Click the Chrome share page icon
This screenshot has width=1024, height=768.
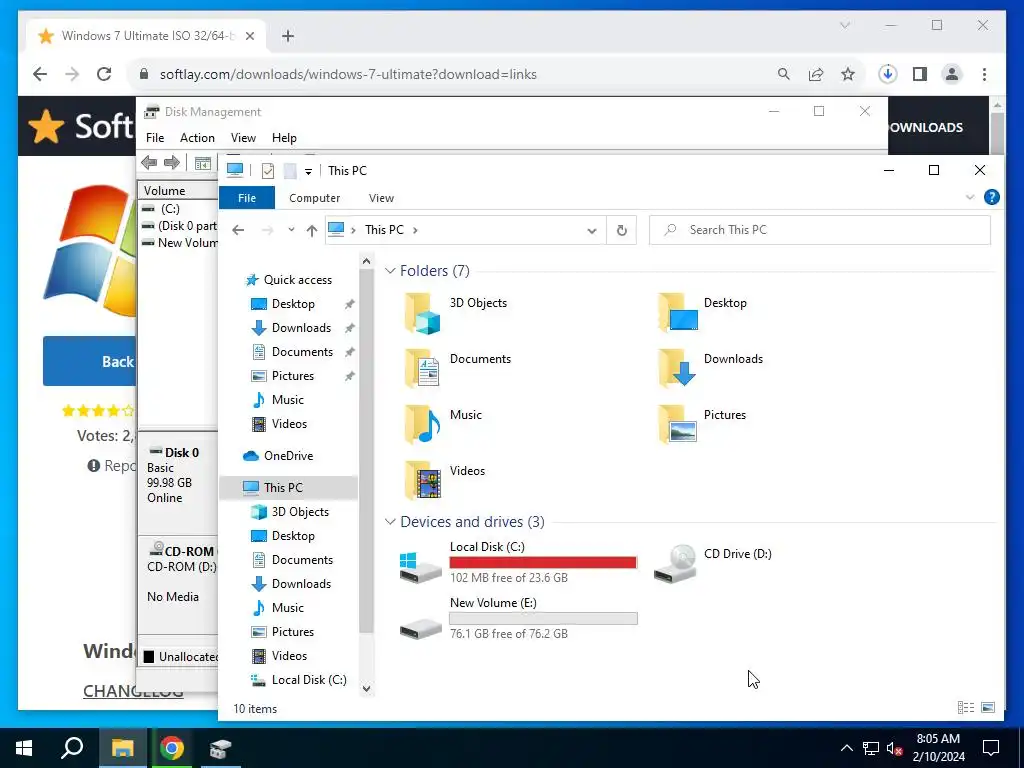point(816,74)
